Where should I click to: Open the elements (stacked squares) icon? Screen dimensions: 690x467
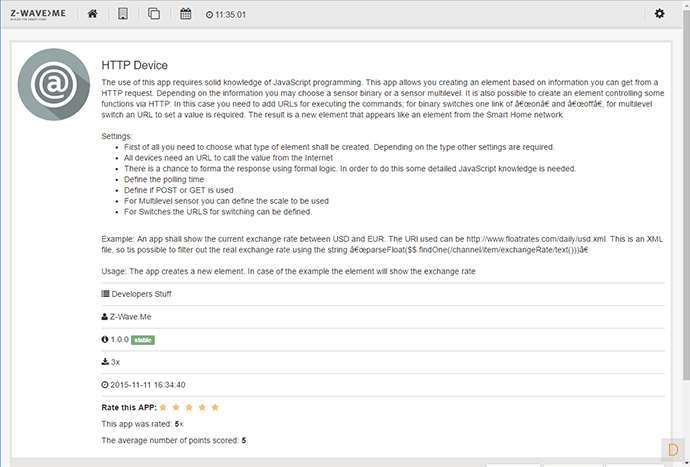pos(154,14)
